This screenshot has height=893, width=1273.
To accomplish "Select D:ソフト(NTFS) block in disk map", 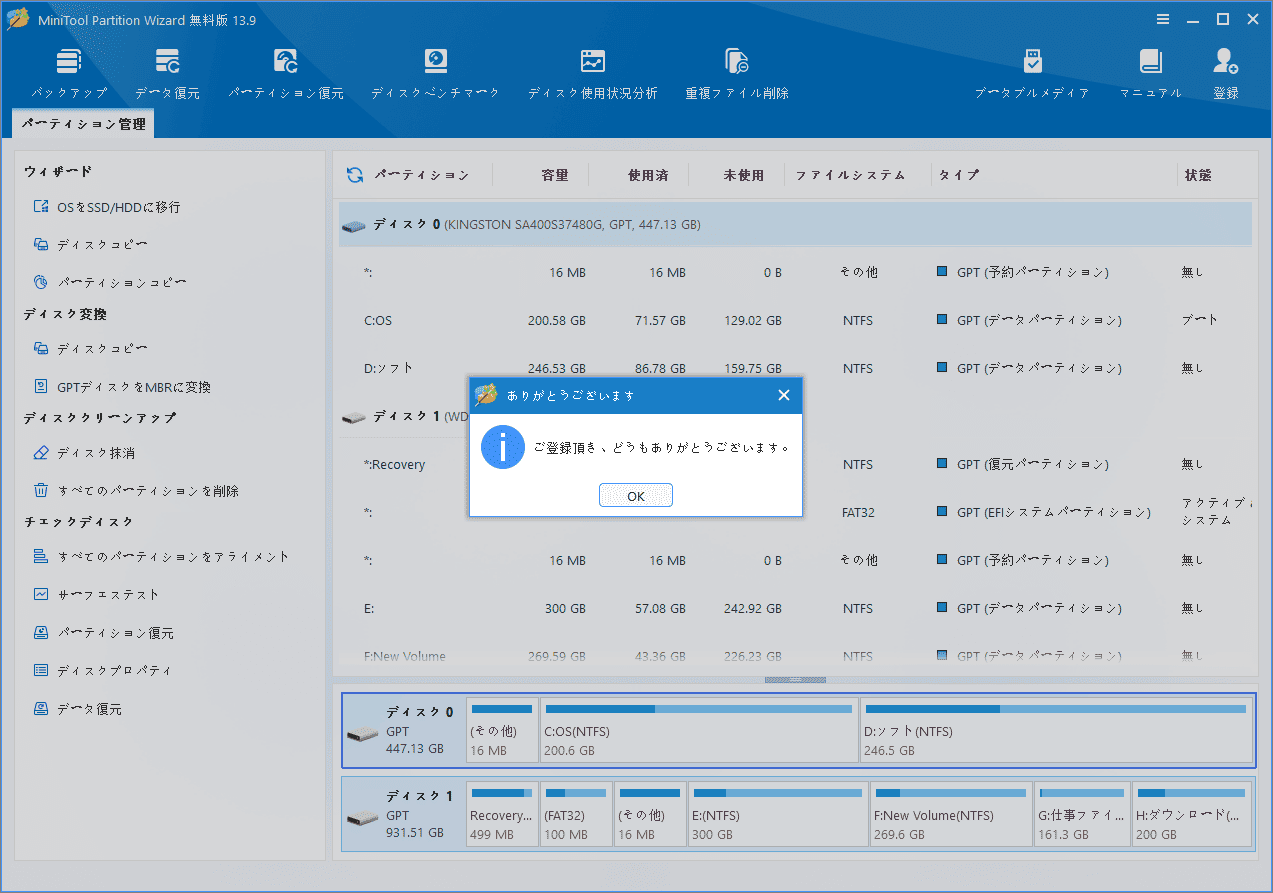I will coord(1056,731).
